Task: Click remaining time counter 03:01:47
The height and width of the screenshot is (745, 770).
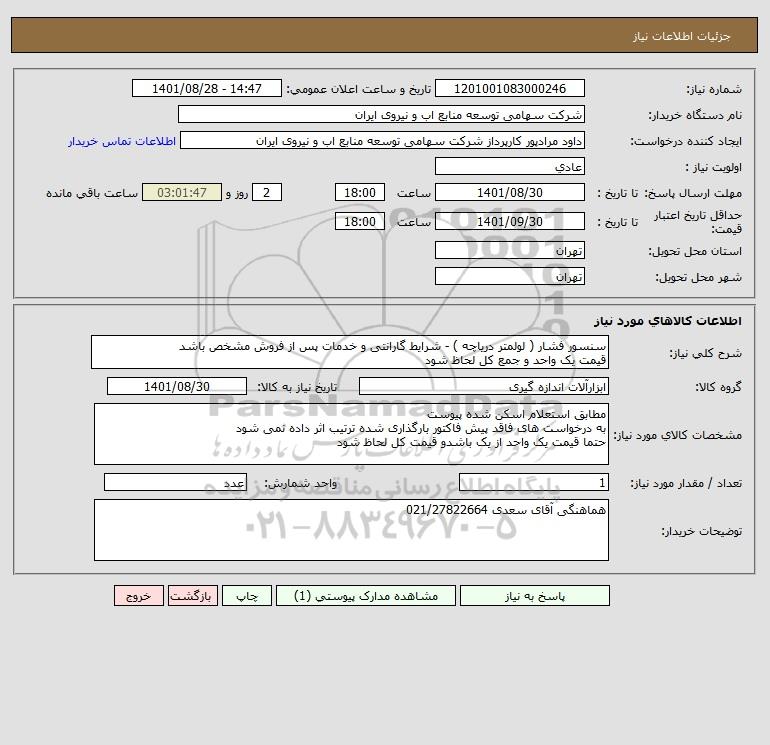Action: 182,193
